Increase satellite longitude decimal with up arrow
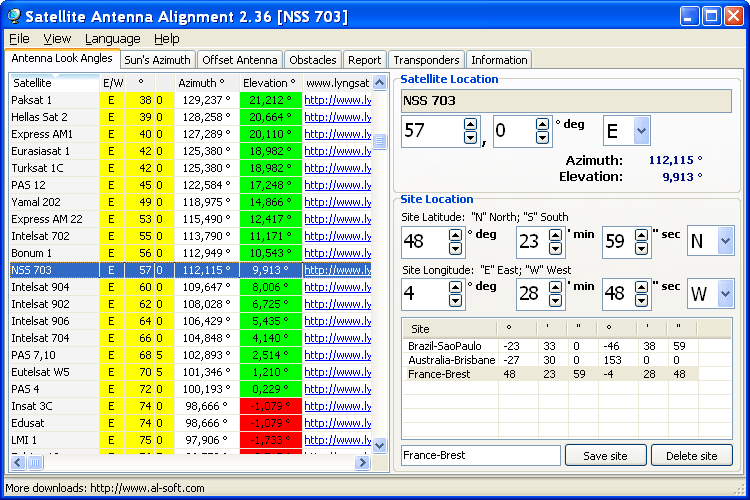The width and height of the screenshot is (750, 500). click(542, 124)
